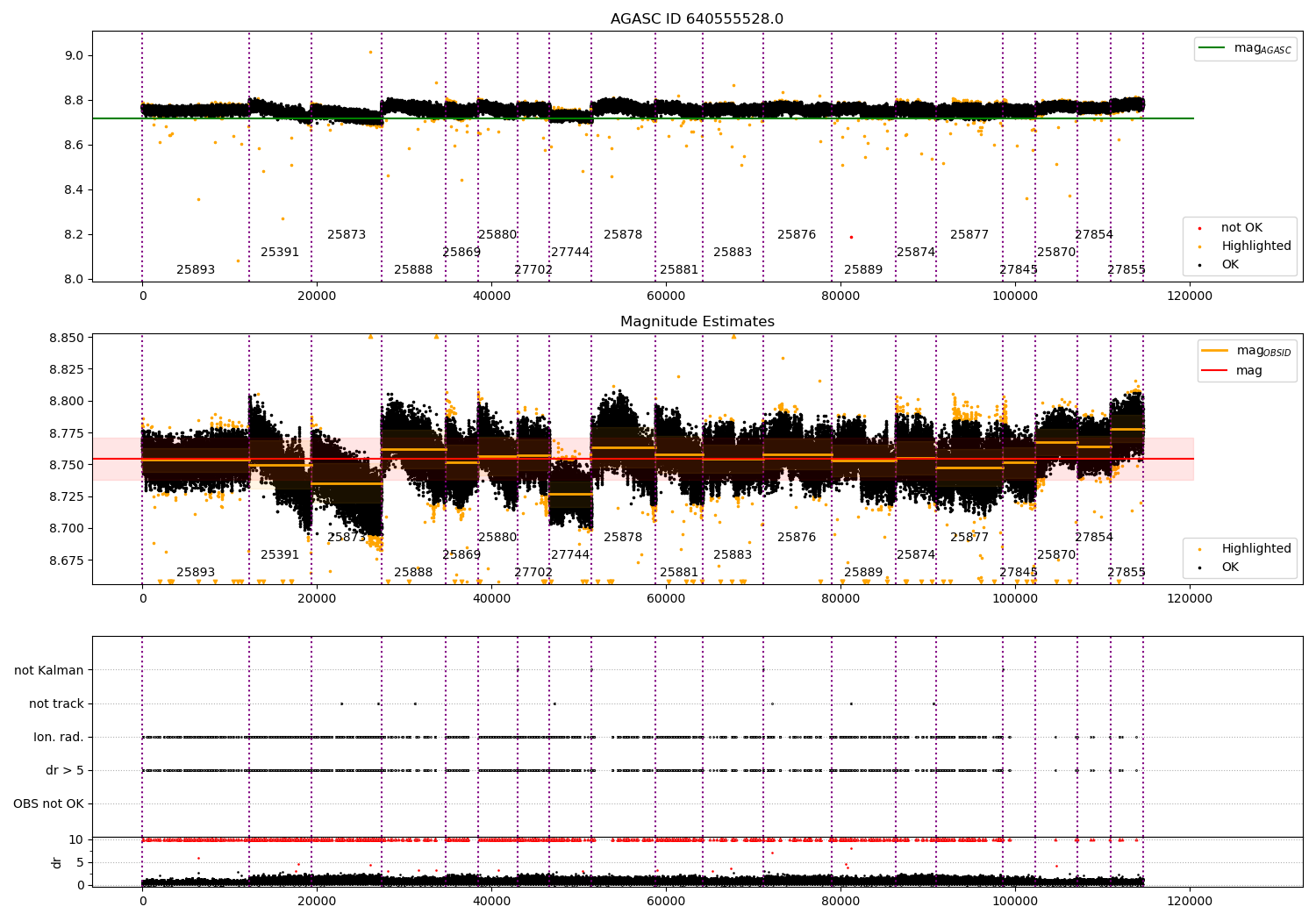
Task: Click the 20000 x tick under the top plot
Action: pos(317,296)
